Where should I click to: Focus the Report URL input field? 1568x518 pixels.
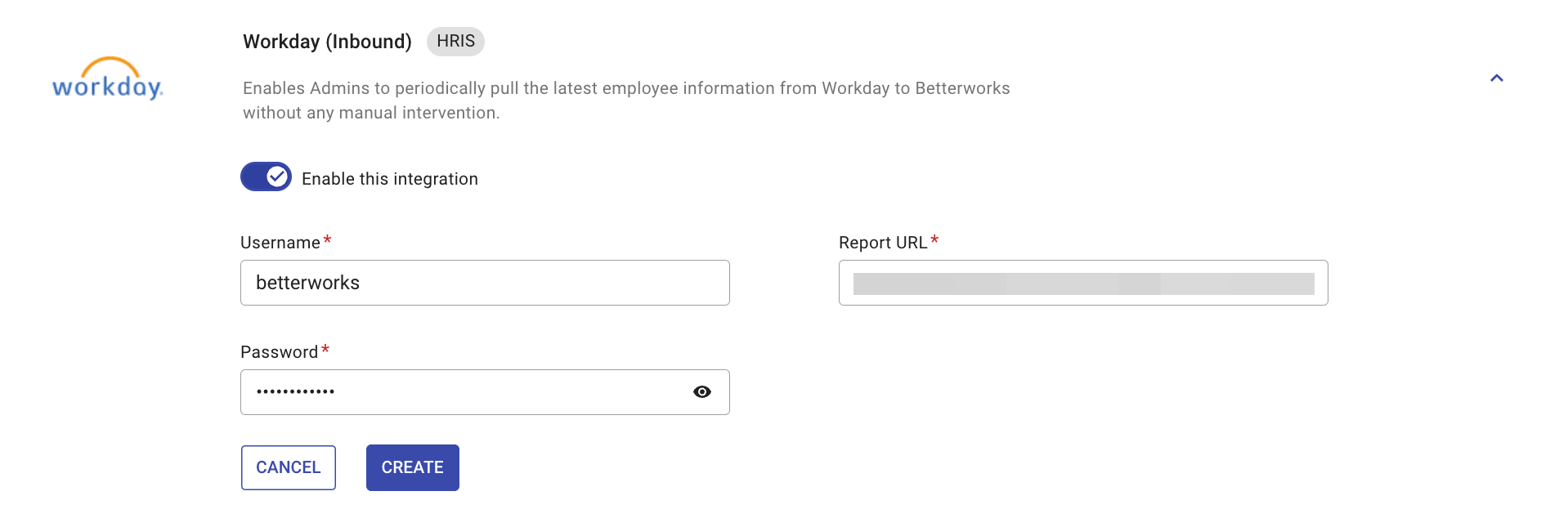1083,283
